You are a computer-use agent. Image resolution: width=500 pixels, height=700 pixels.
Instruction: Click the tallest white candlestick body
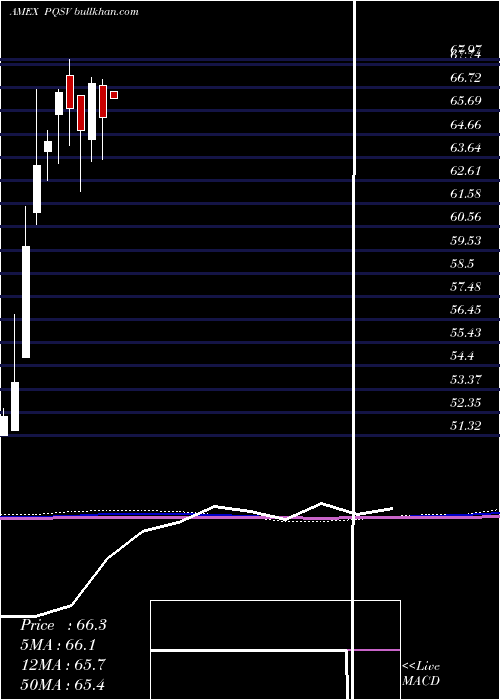(x=26, y=302)
